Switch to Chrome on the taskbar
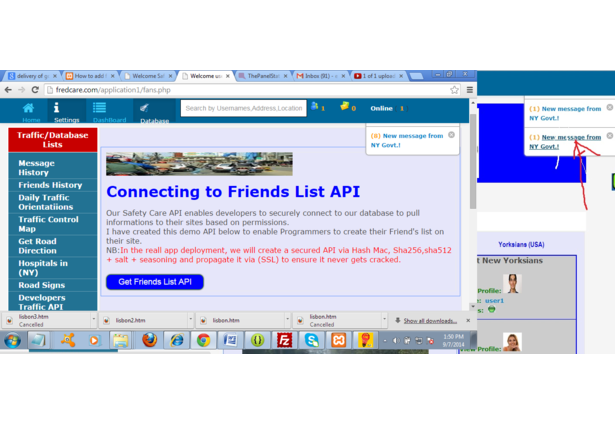615x424 pixels. (x=203, y=340)
